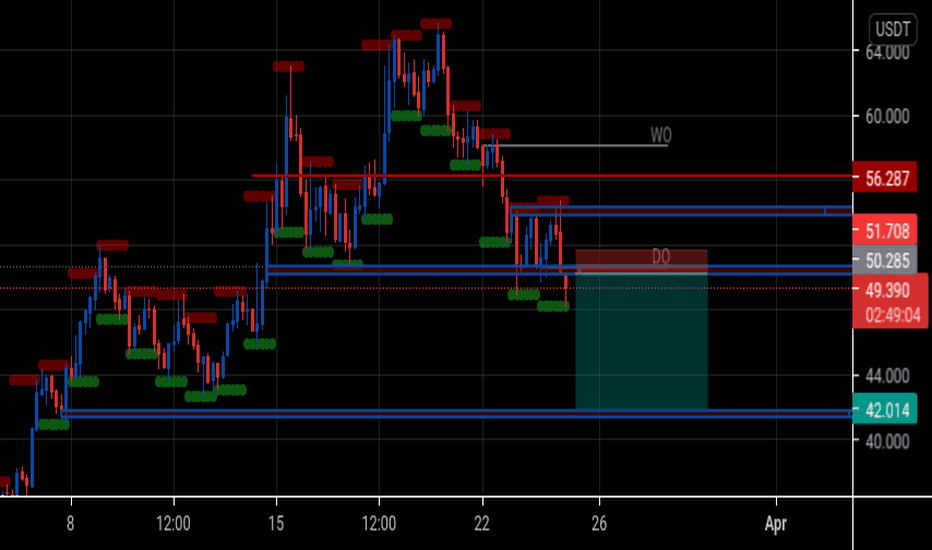This screenshot has height=550, width=932.
Task: Click the '8' date axis label
Action: pos(70,524)
